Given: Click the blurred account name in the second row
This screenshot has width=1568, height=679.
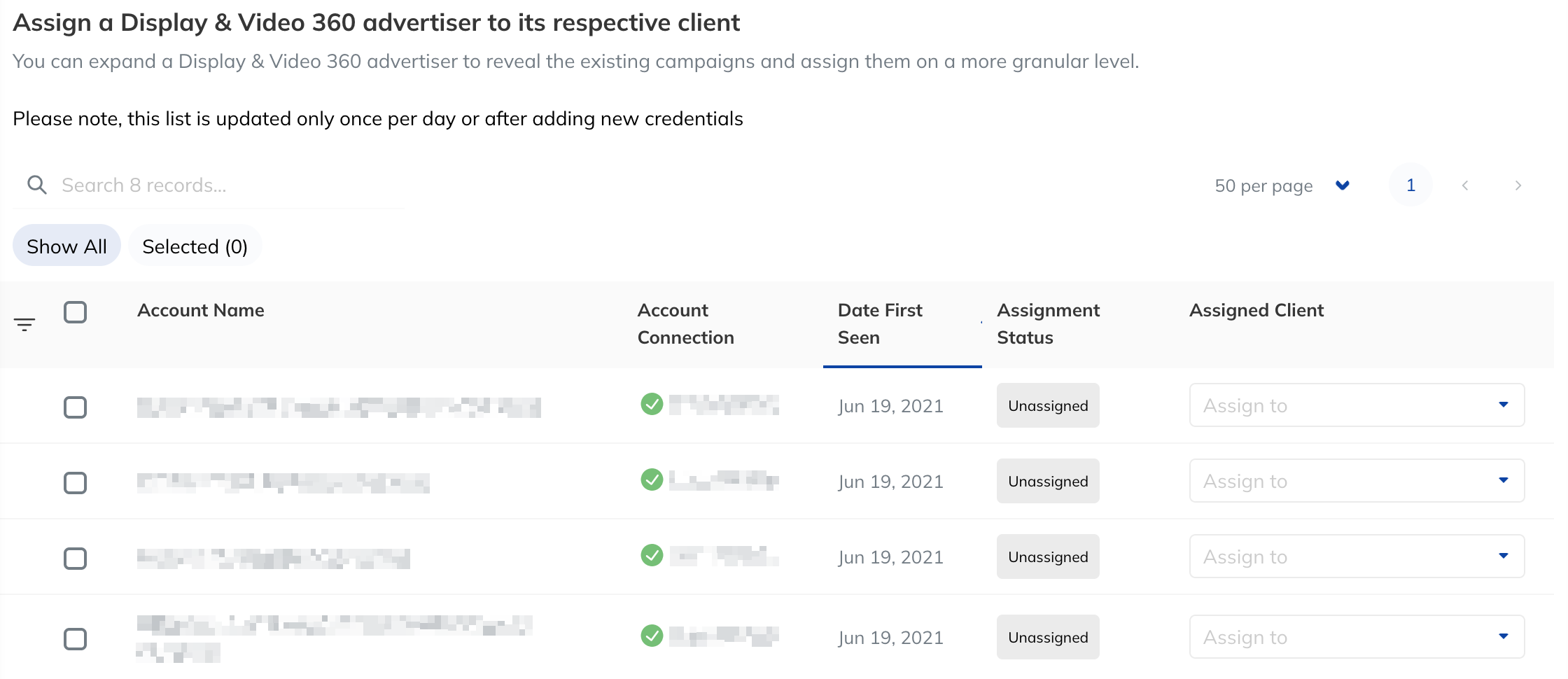Looking at the screenshot, I should [x=283, y=483].
